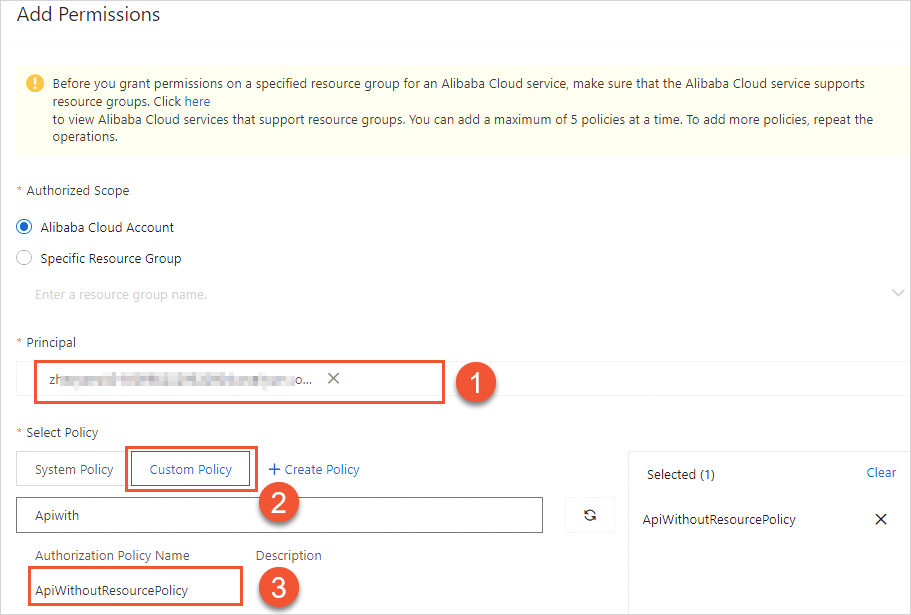
Task: Click the resource group name field
Action: click(400, 295)
